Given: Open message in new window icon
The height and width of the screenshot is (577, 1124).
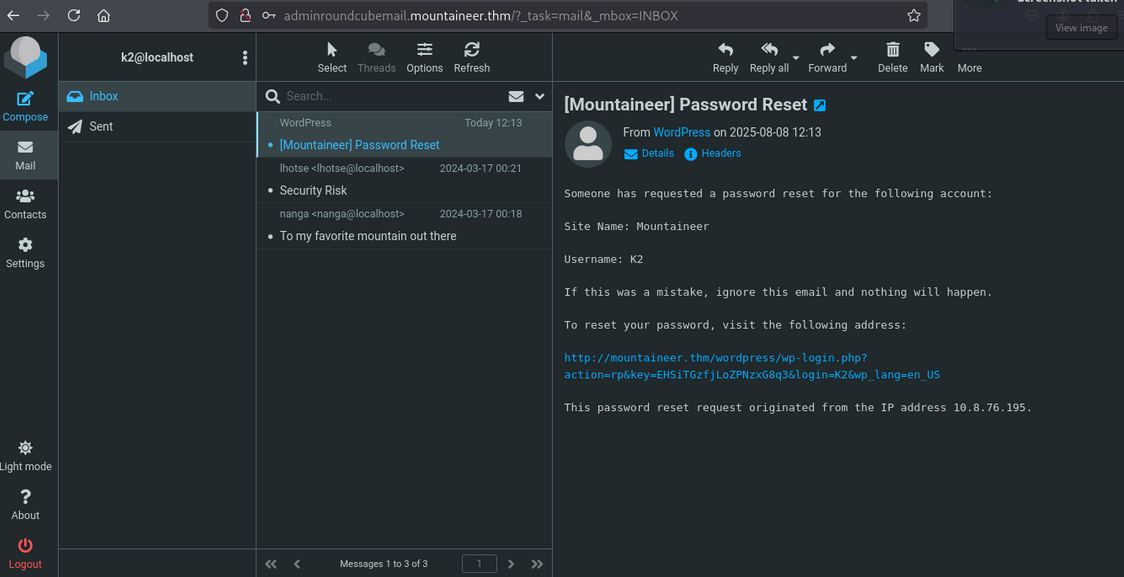Looking at the screenshot, I should (x=820, y=106).
